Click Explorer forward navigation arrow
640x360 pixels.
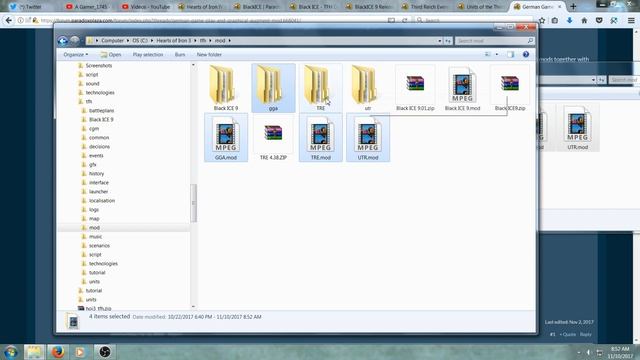pyautogui.click(x=74, y=40)
